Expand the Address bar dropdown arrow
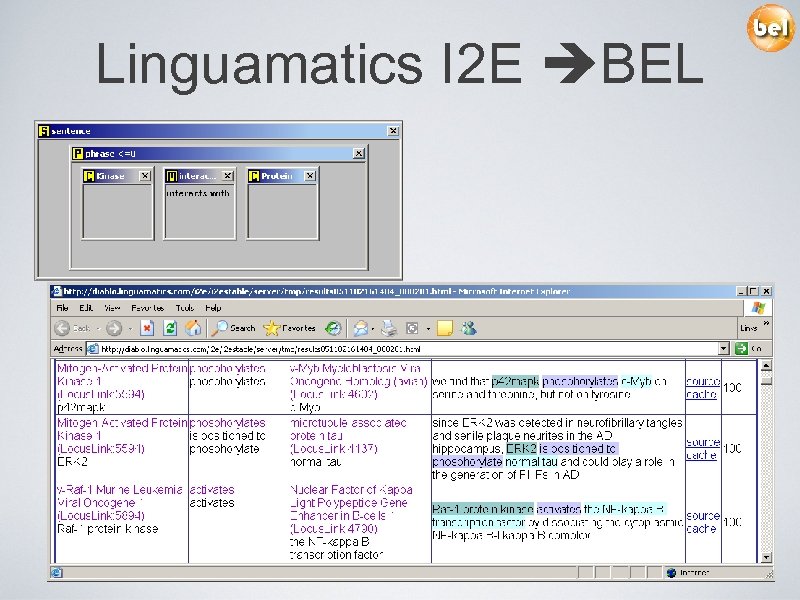 (x=724, y=349)
